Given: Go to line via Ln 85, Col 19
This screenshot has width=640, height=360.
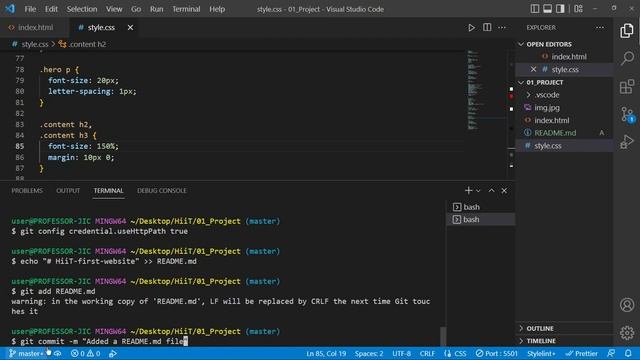Looking at the screenshot, I should click(326, 353).
